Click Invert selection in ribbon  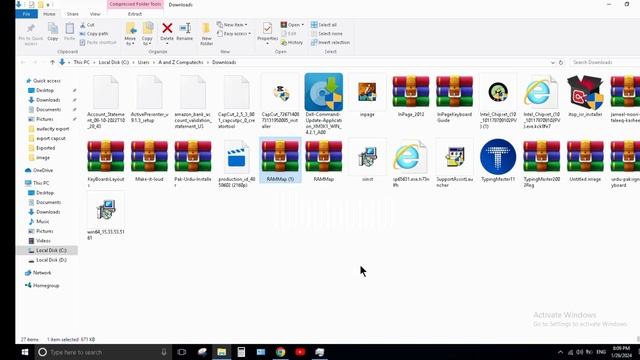pos(330,42)
